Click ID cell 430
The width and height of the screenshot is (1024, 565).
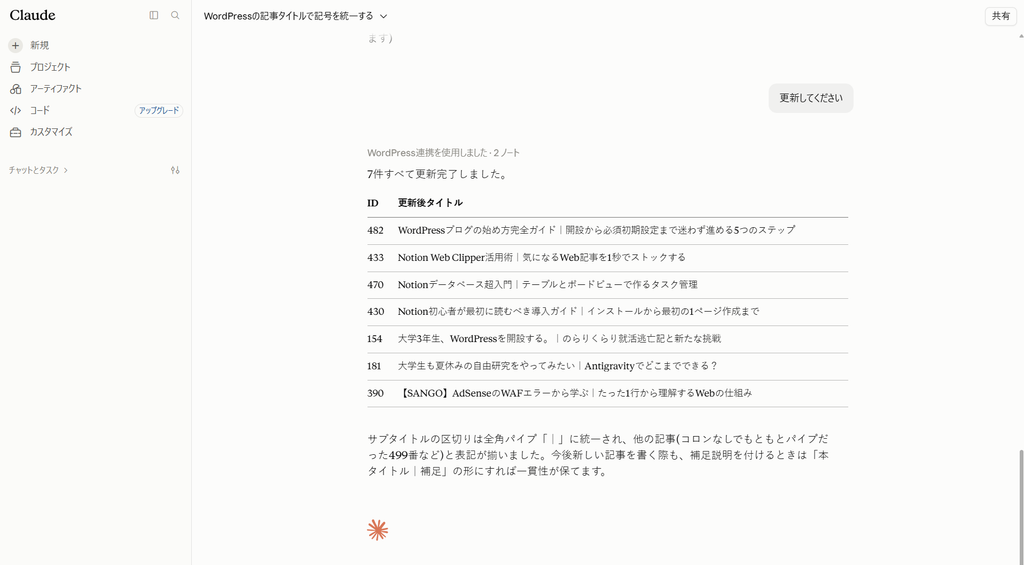tap(376, 312)
